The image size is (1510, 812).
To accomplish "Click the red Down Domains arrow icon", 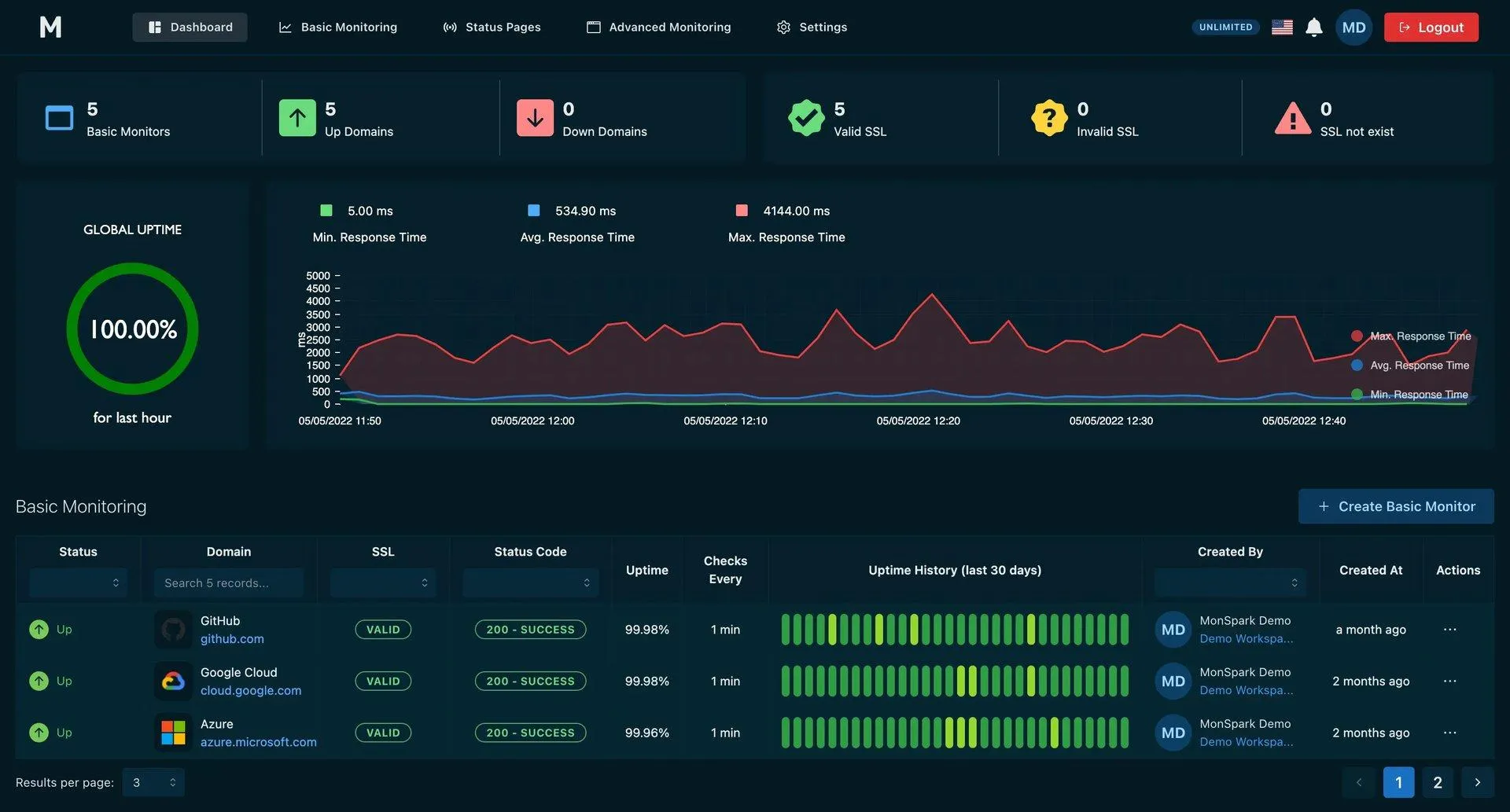I will pyautogui.click(x=535, y=118).
